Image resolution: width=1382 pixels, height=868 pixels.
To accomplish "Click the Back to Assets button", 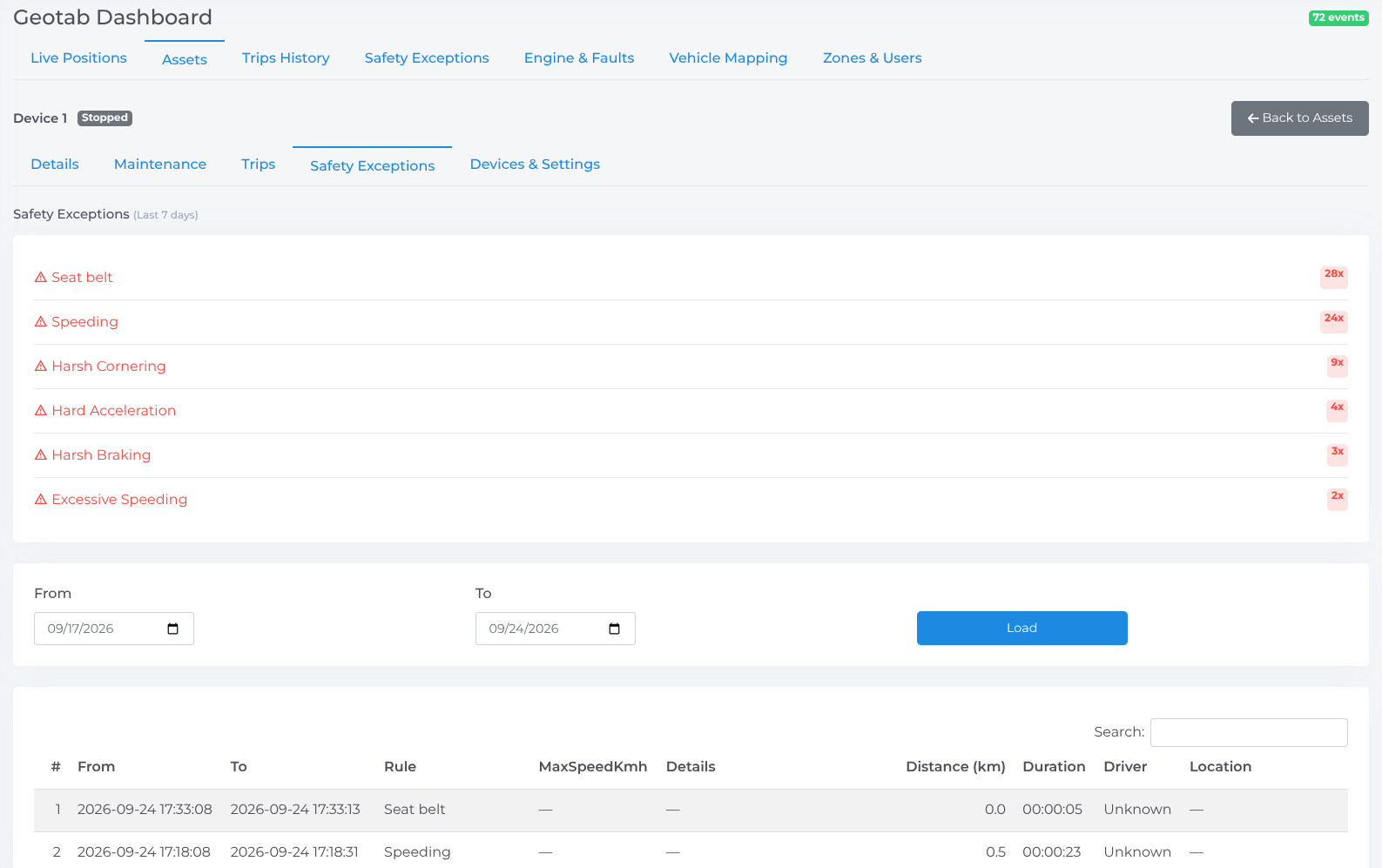I will coord(1299,118).
